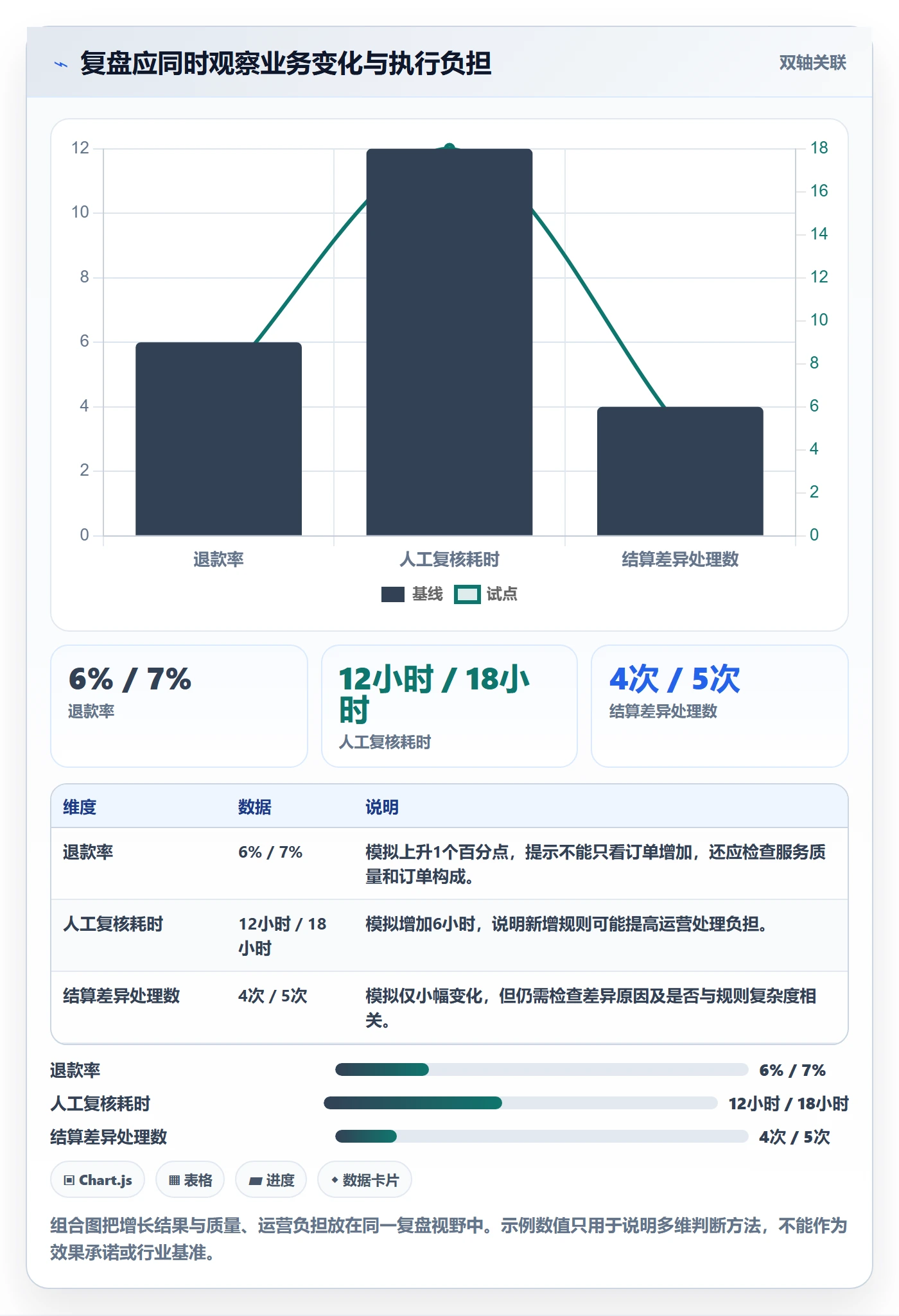Image resolution: width=899 pixels, height=1316 pixels.
Task: Toggle the 基线 legend swatch
Action: [392, 594]
